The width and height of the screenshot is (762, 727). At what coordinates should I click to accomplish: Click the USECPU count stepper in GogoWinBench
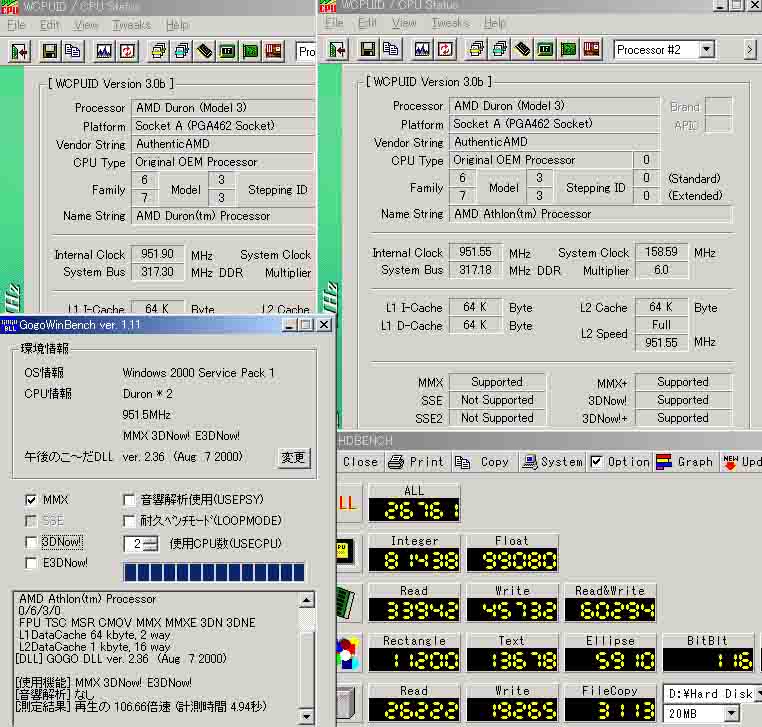tap(151, 544)
